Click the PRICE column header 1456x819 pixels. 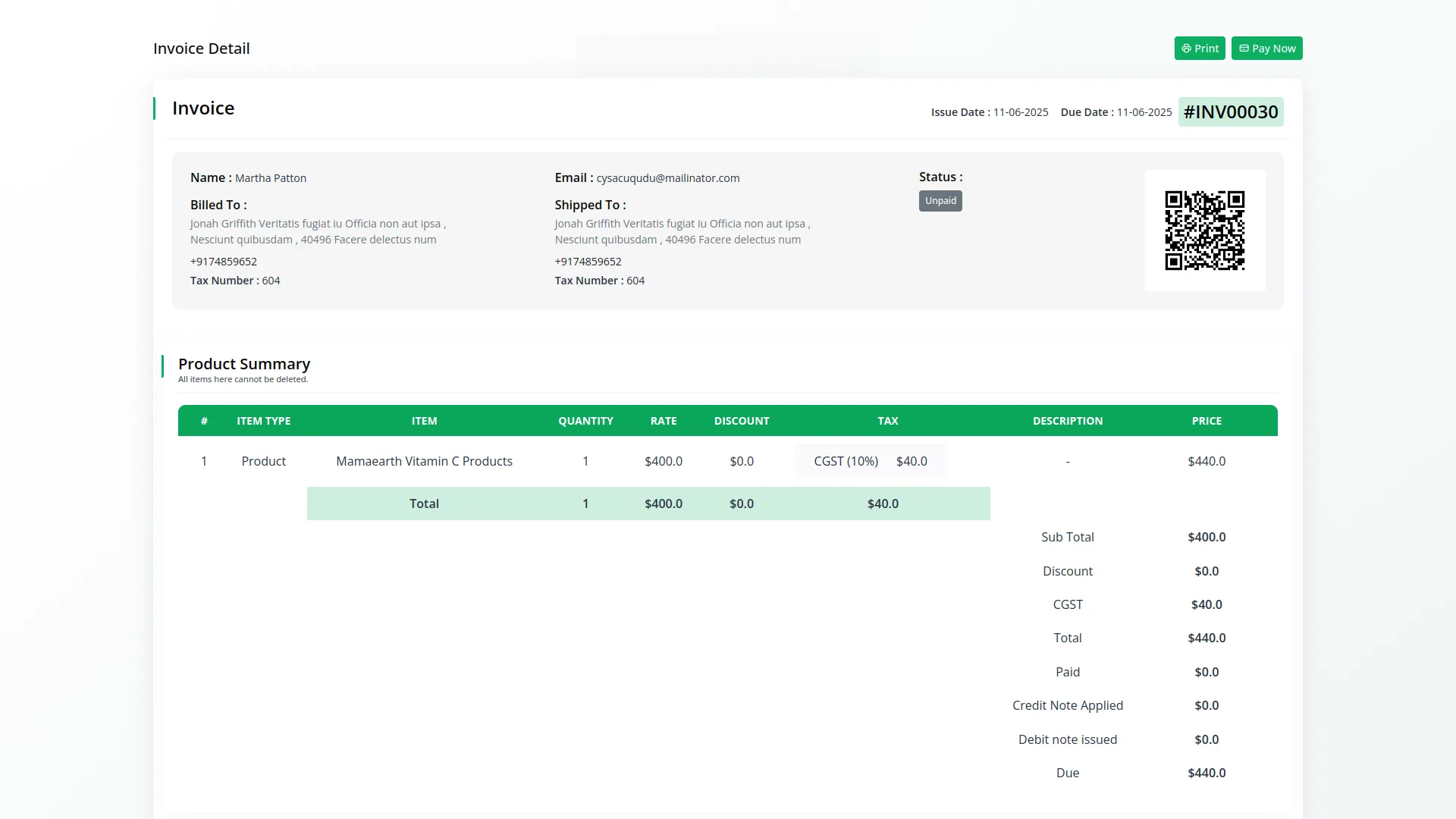1206,421
